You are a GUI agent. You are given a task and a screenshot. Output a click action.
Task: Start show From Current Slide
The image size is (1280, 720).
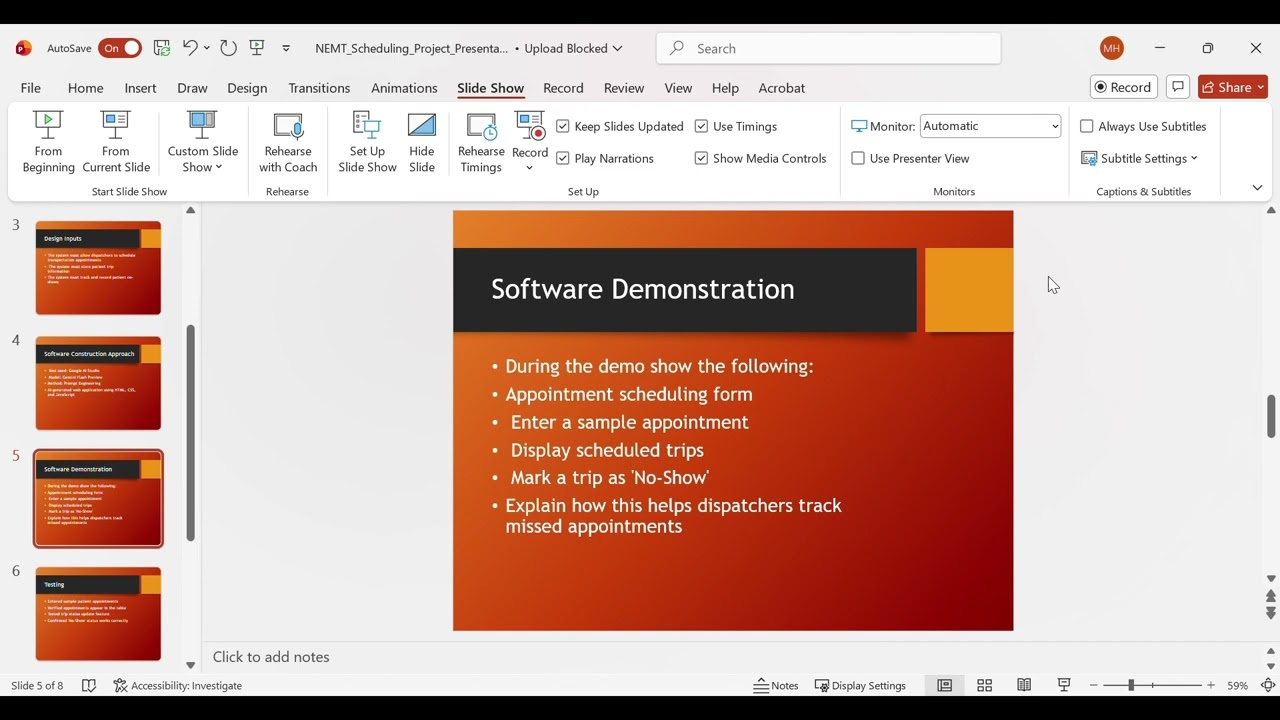[116, 142]
